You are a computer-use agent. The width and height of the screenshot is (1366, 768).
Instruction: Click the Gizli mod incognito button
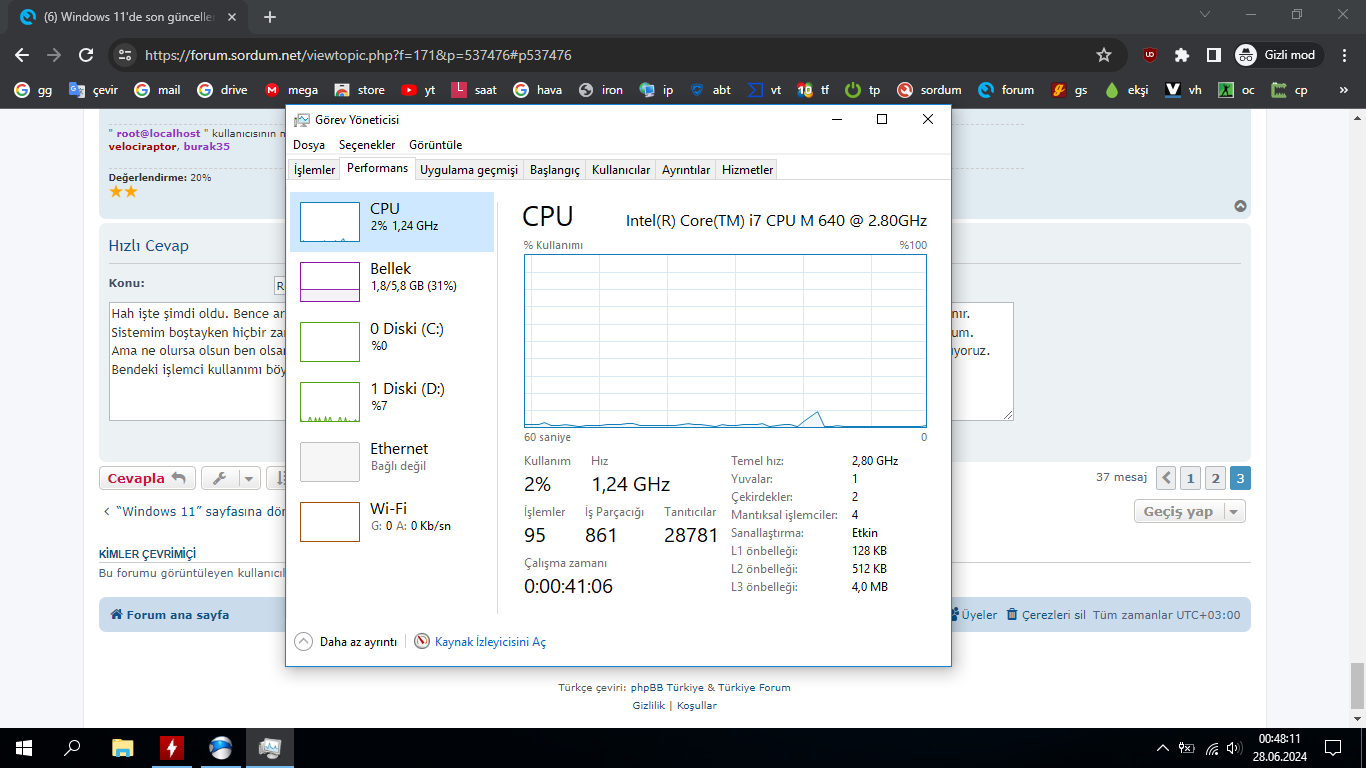pos(1279,55)
